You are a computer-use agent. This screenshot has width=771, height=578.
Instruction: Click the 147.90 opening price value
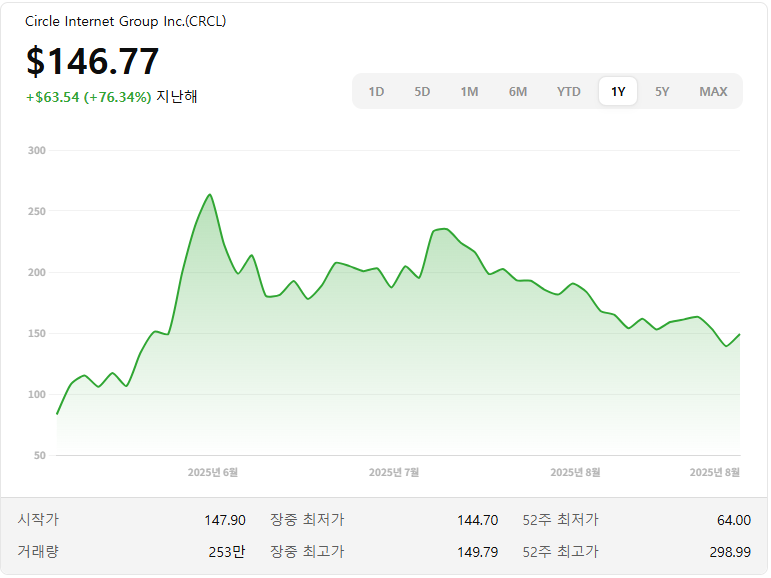click(225, 520)
